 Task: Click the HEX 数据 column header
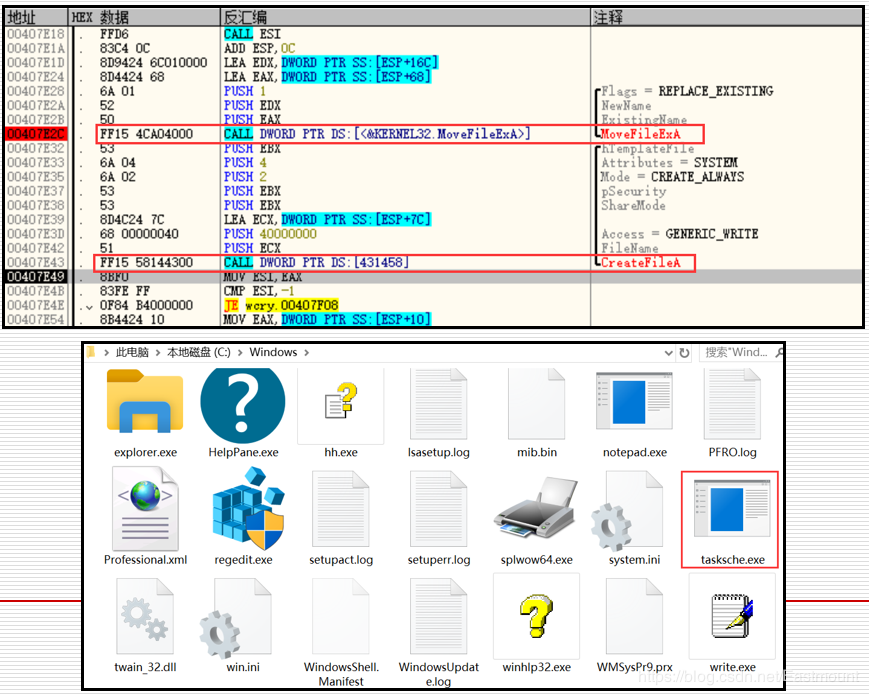tap(145, 17)
